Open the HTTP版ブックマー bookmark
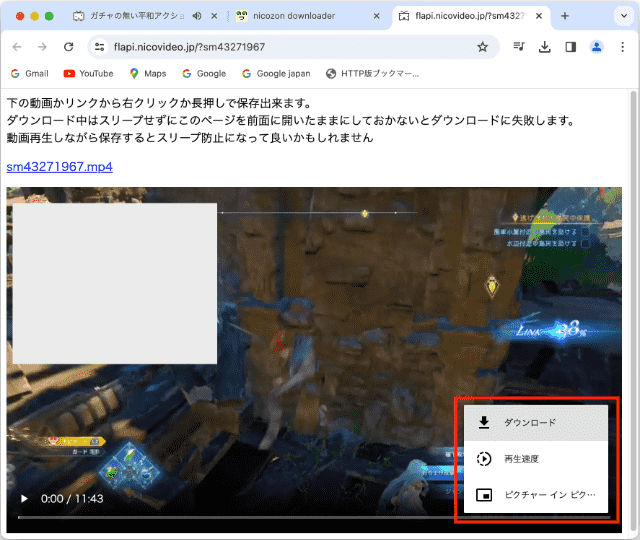Viewport: 640px width, 540px height. [373, 73]
